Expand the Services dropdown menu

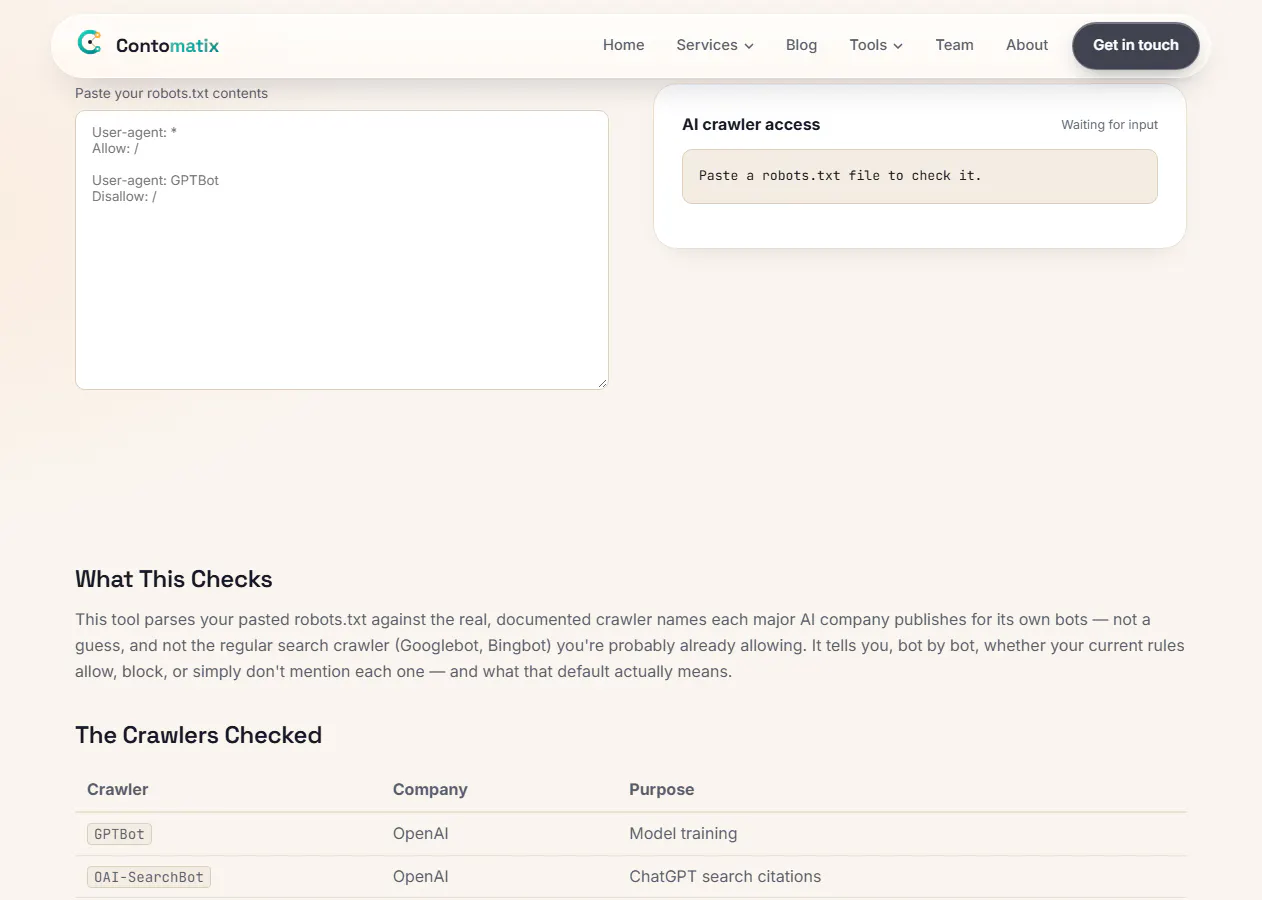tap(715, 45)
